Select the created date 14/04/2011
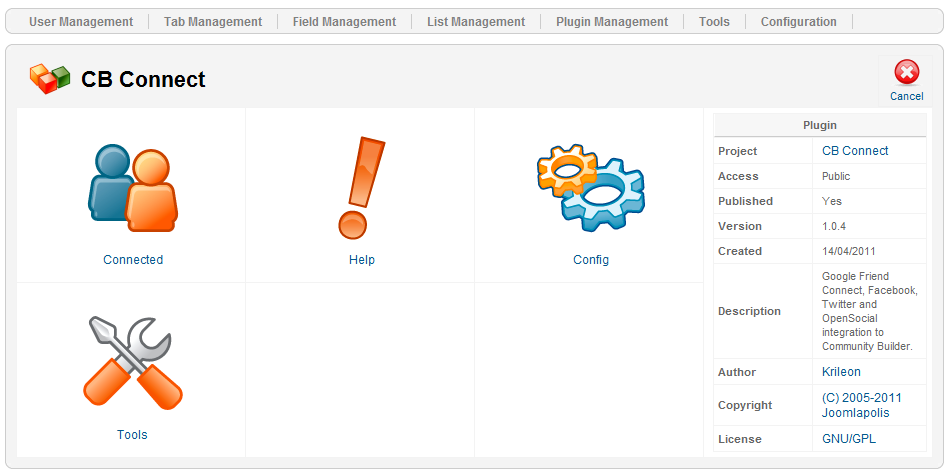This screenshot has width=946, height=471. point(848,251)
